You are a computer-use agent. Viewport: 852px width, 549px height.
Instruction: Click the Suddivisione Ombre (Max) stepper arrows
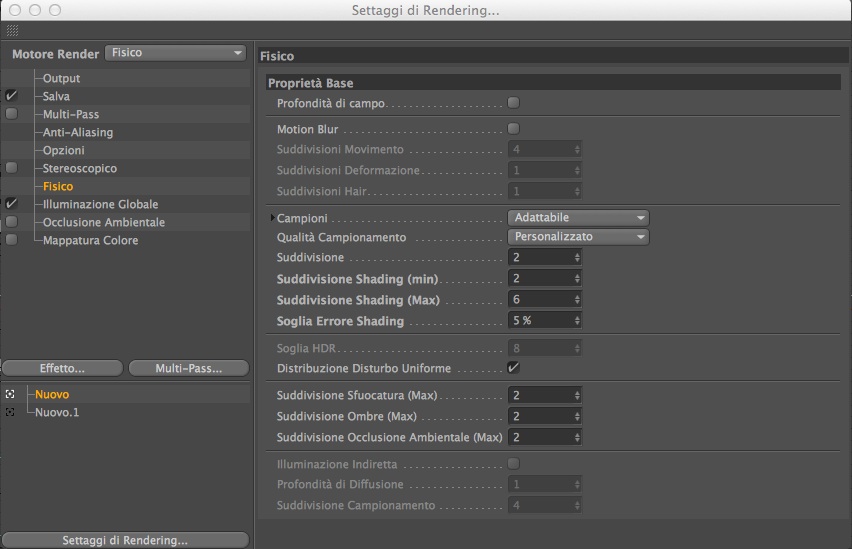[577, 416]
